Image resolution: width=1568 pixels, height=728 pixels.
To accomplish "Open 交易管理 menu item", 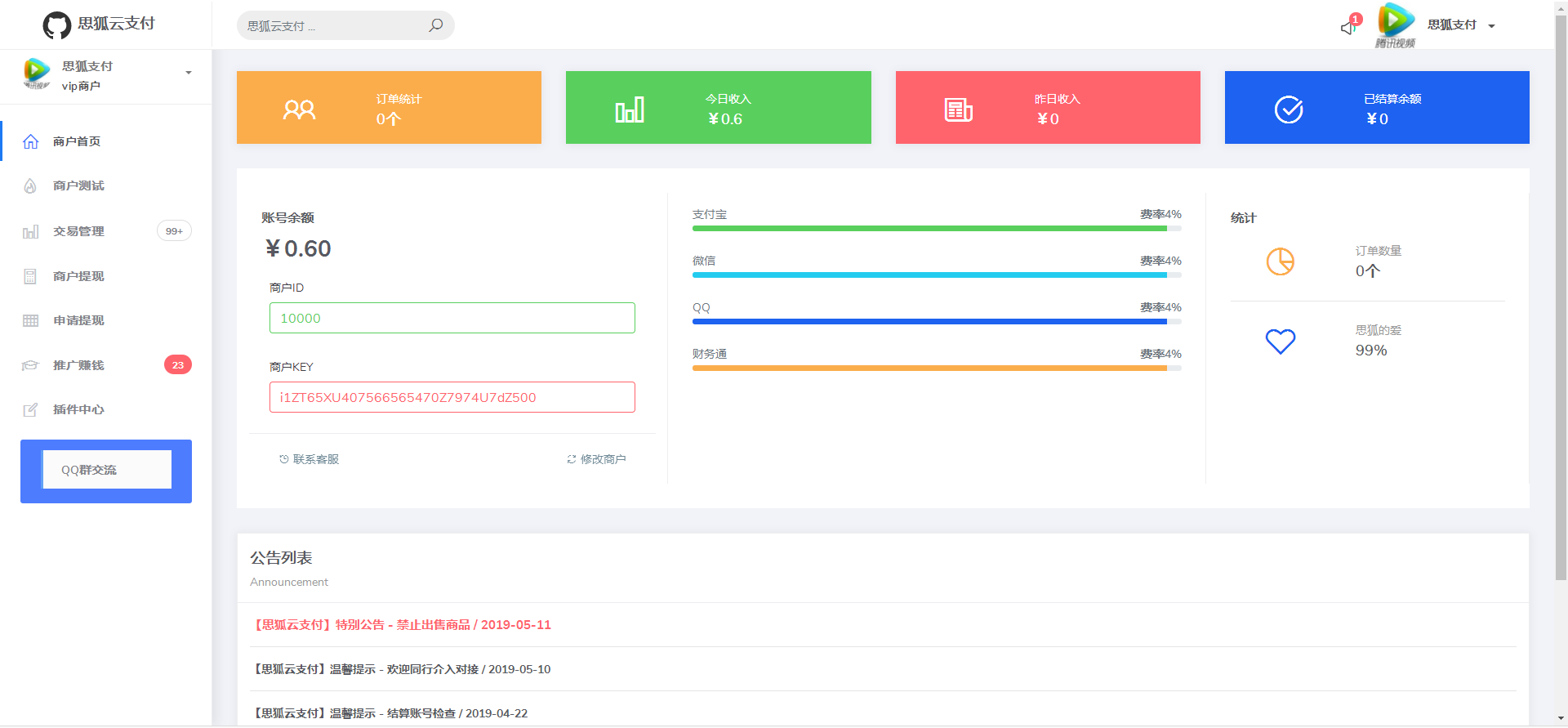I will click(x=78, y=231).
